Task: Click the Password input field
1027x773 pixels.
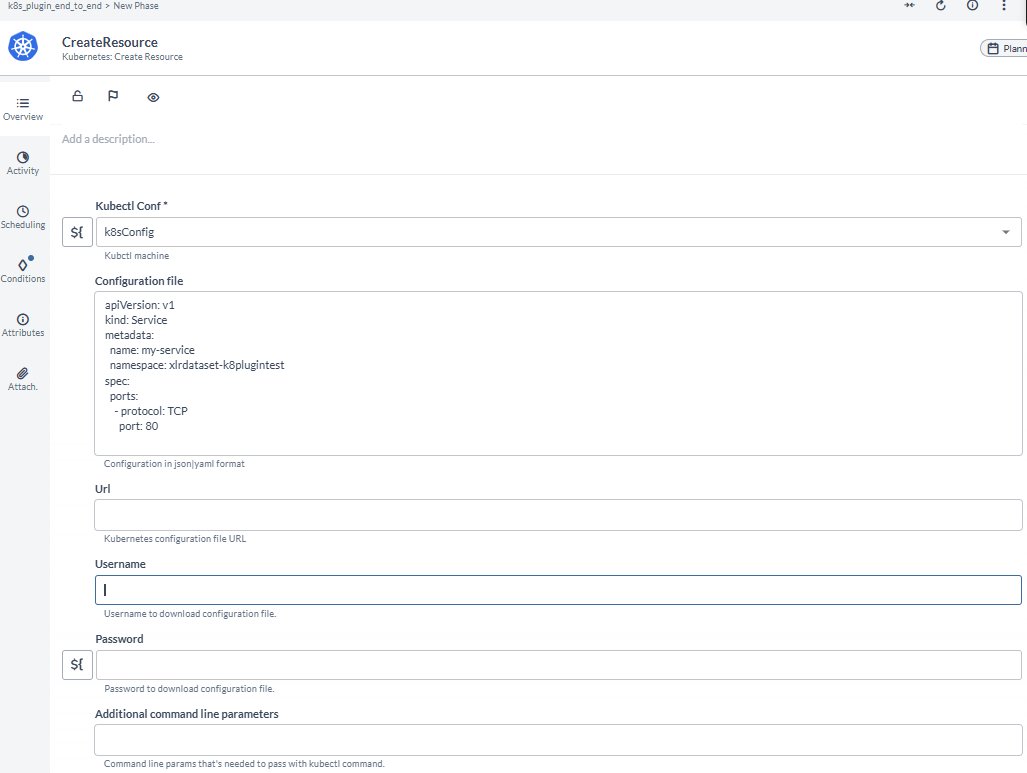Action: coord(559,665)
